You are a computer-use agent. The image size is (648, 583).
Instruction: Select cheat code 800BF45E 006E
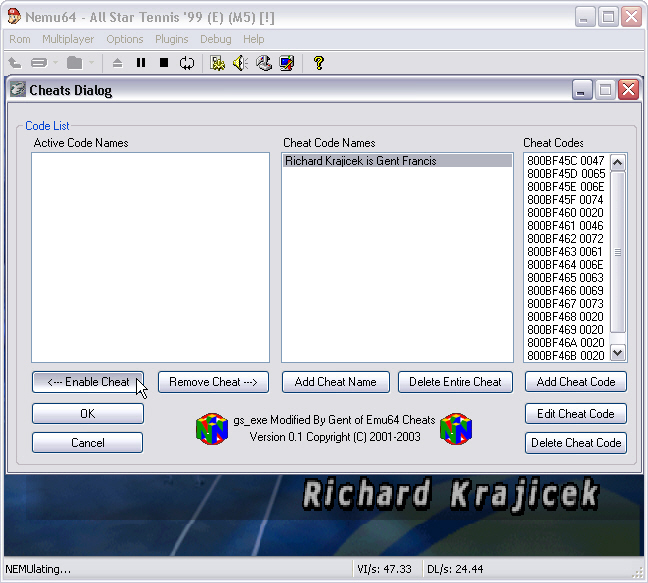[x=566, y=187]
